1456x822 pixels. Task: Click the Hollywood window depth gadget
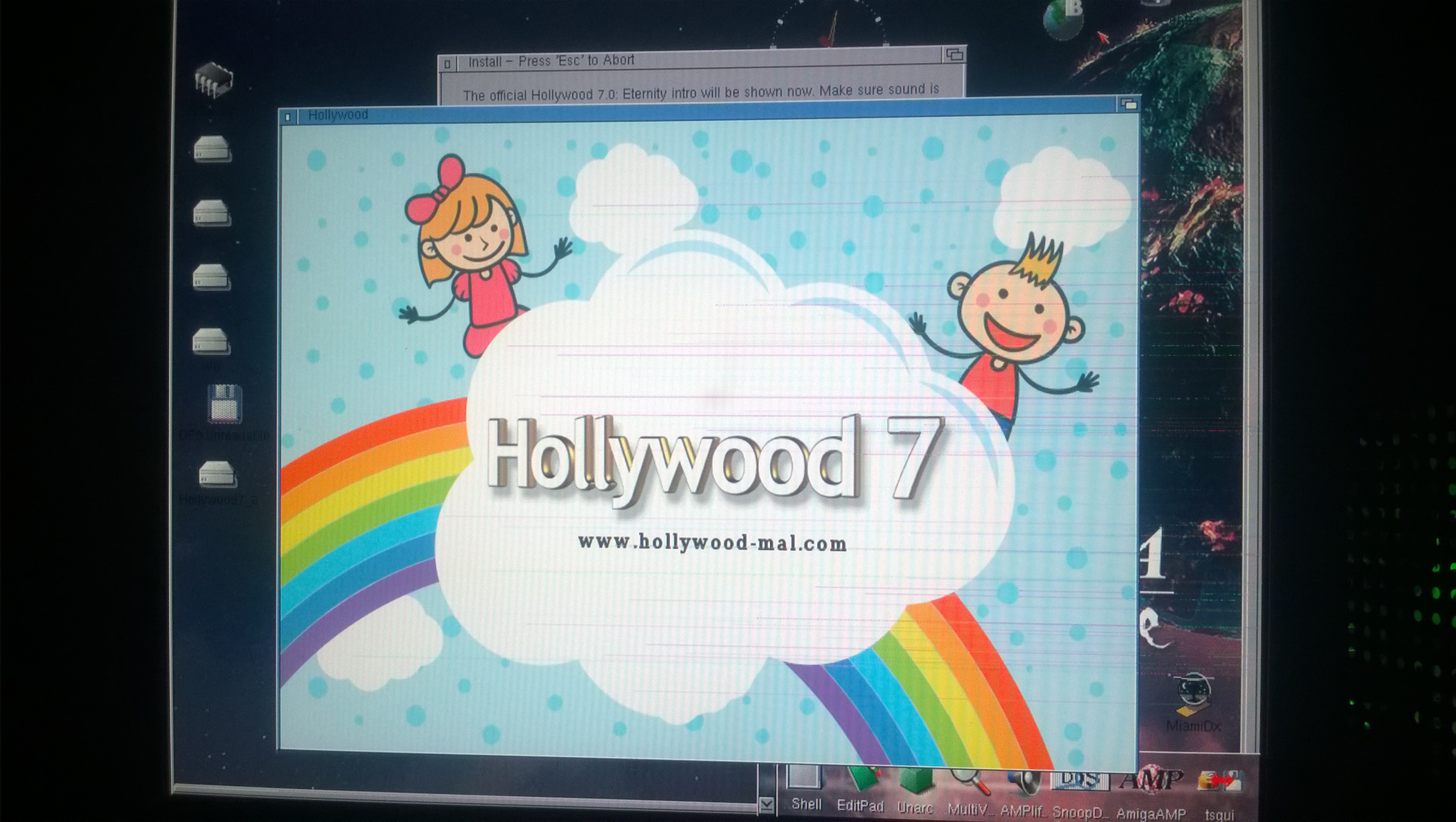click(1128, 104)
